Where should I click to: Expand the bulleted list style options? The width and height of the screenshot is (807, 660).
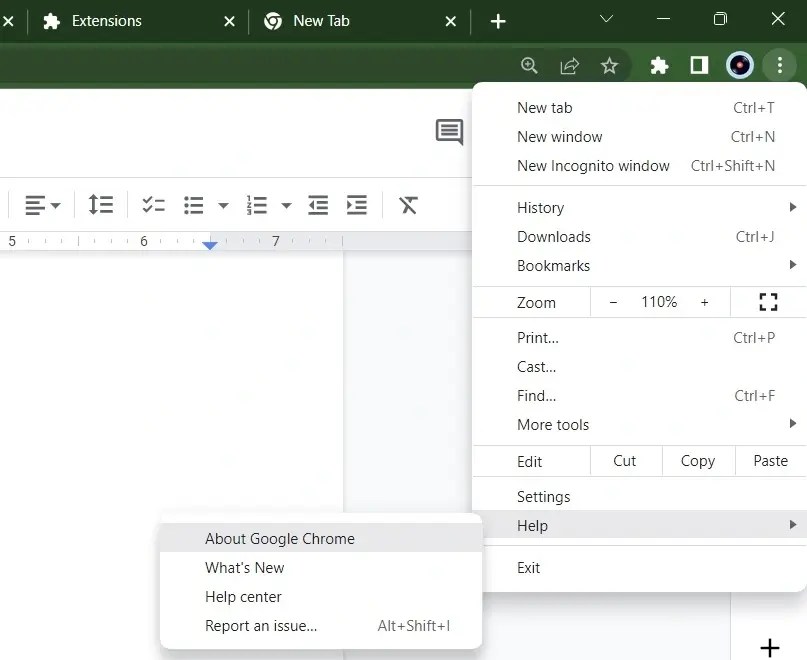(x=224, y=204)
